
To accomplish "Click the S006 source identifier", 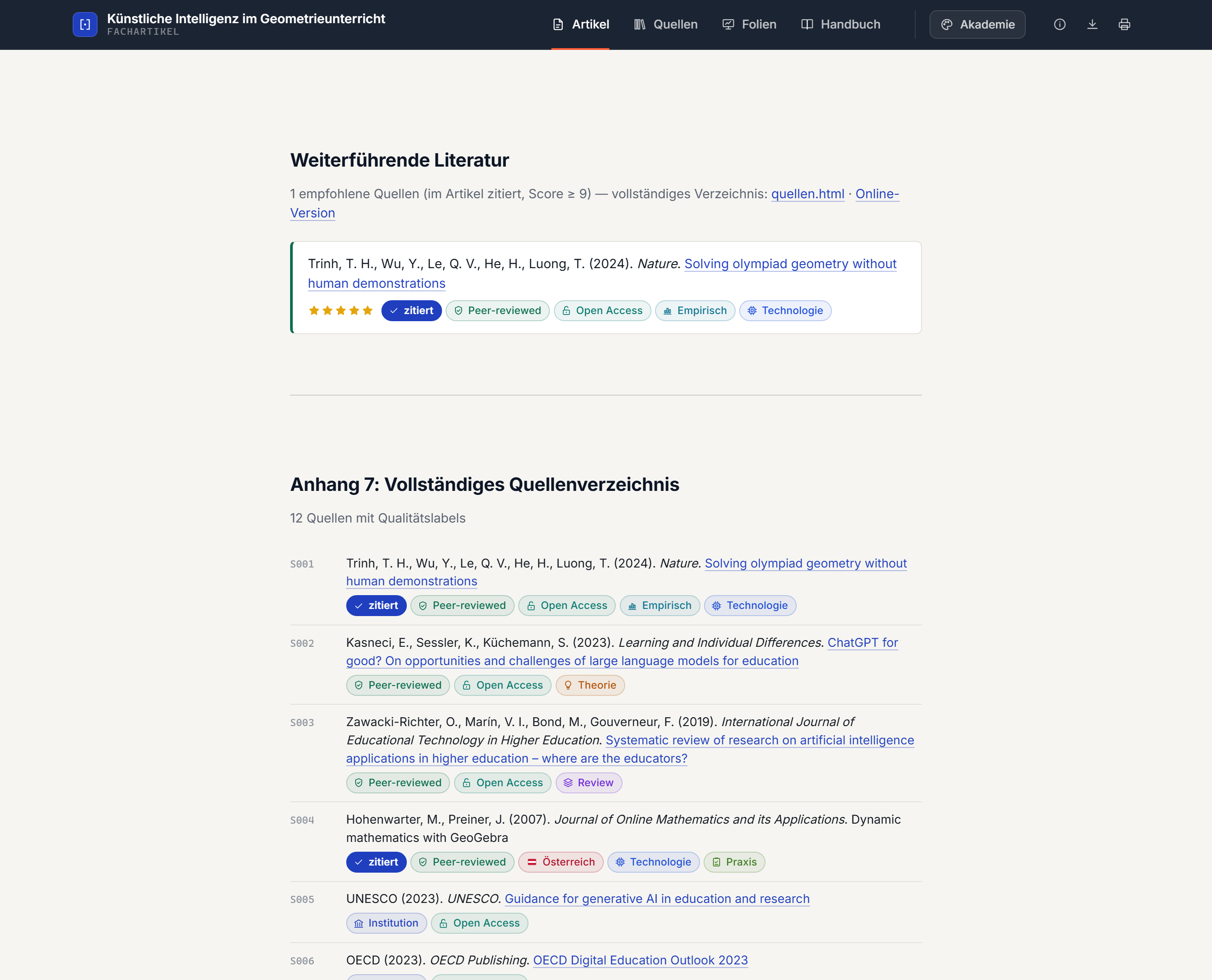I will (x=302, y=961).
